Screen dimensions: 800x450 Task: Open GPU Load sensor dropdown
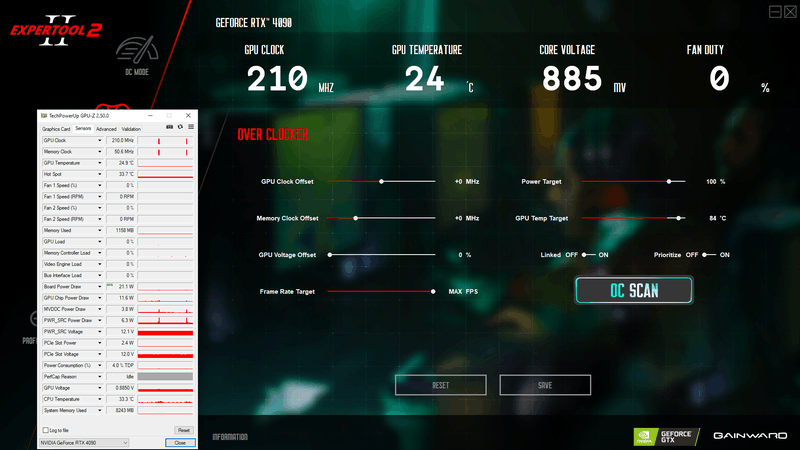(x=99, y=241)
